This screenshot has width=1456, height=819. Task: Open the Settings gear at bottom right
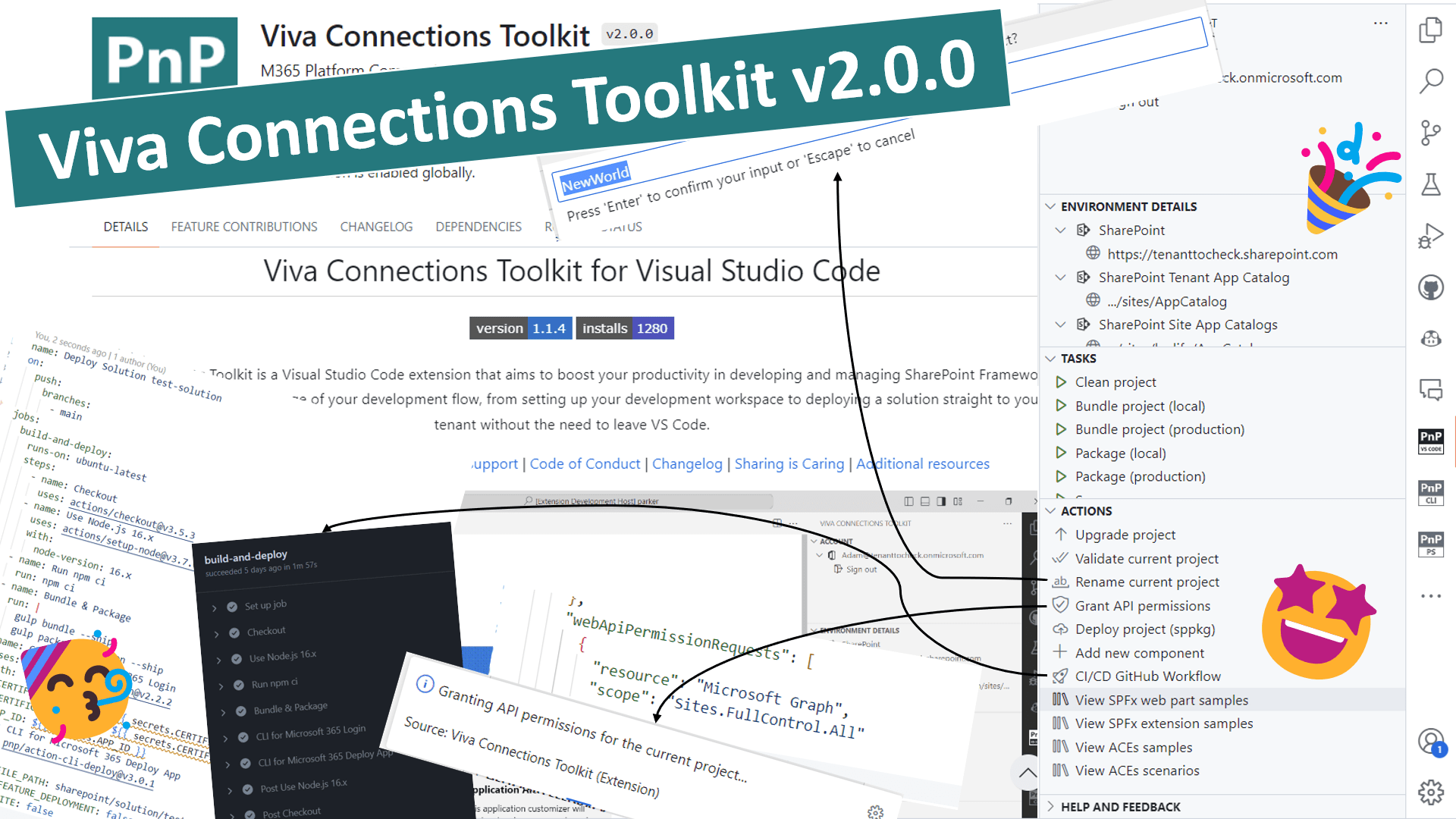point(1431,791)
